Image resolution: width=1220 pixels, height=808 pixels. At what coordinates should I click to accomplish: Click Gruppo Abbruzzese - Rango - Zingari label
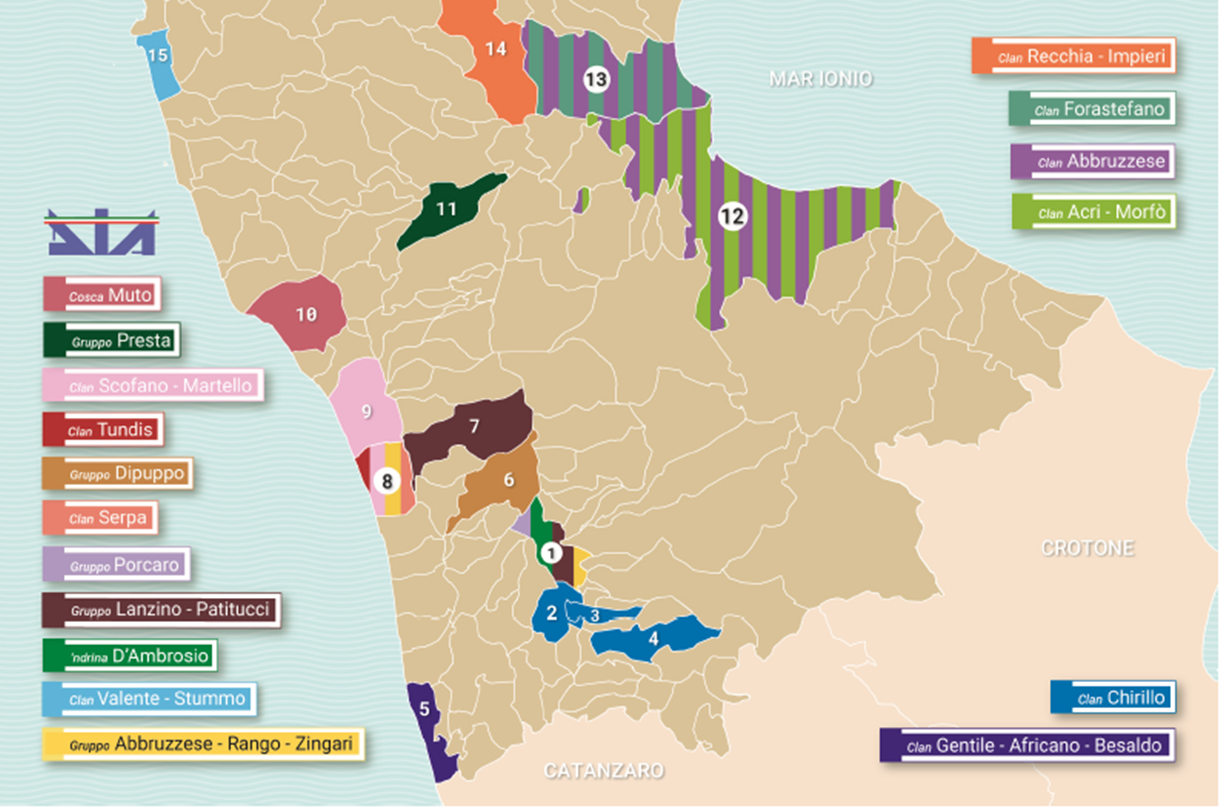(201, 744)
